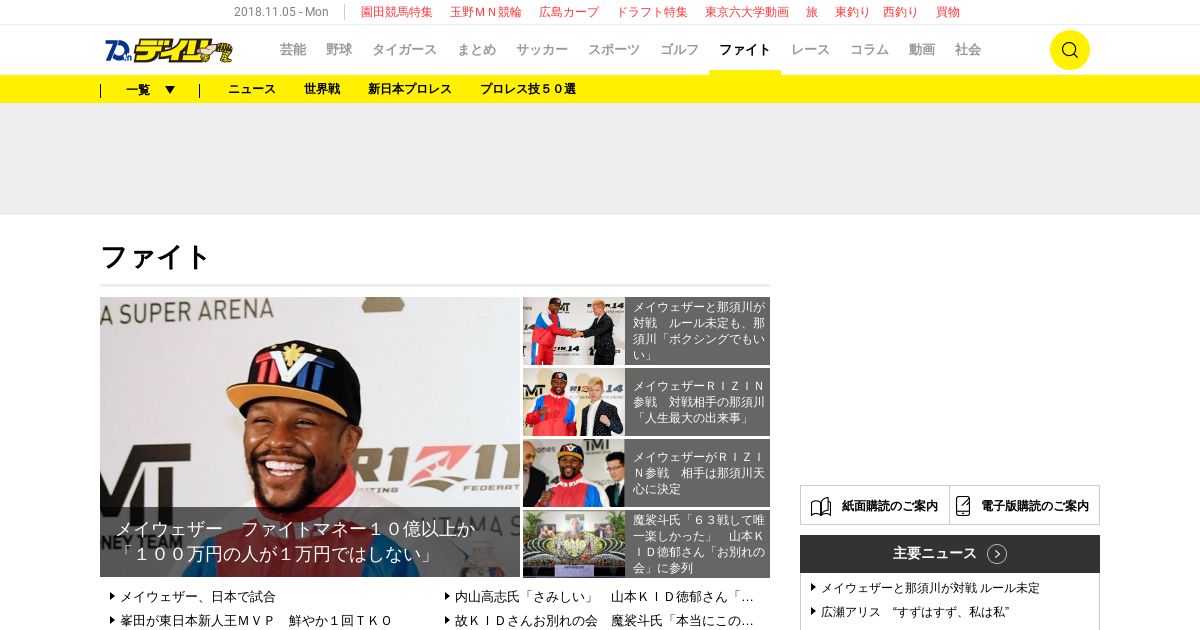
Task: Select 新日本プロレス in the yellow bar
Action: click(410, 89)
